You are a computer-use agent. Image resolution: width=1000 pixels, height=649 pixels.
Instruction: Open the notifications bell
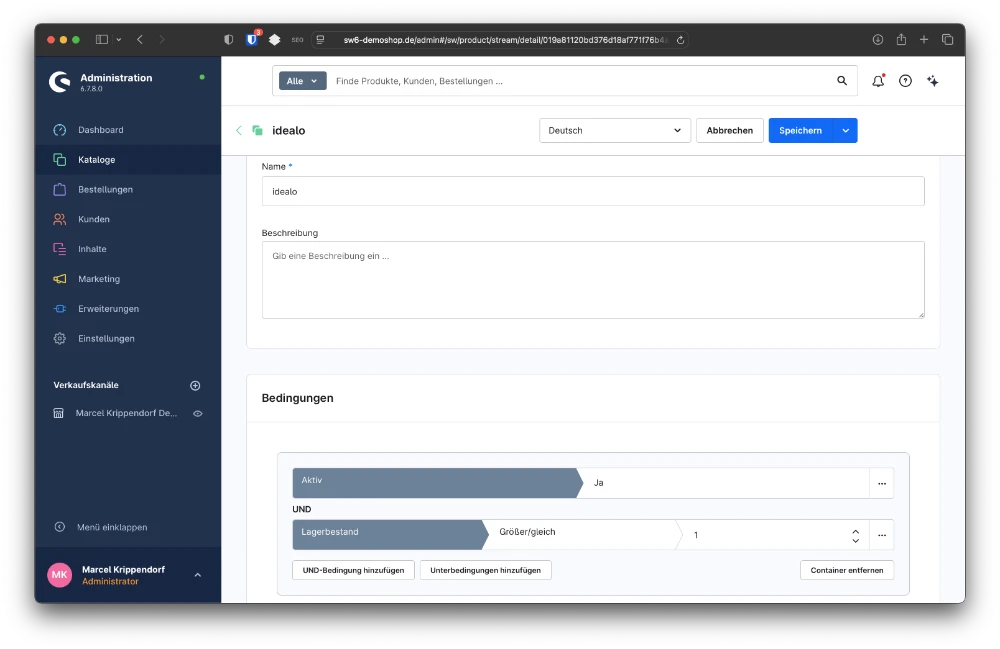878,81
